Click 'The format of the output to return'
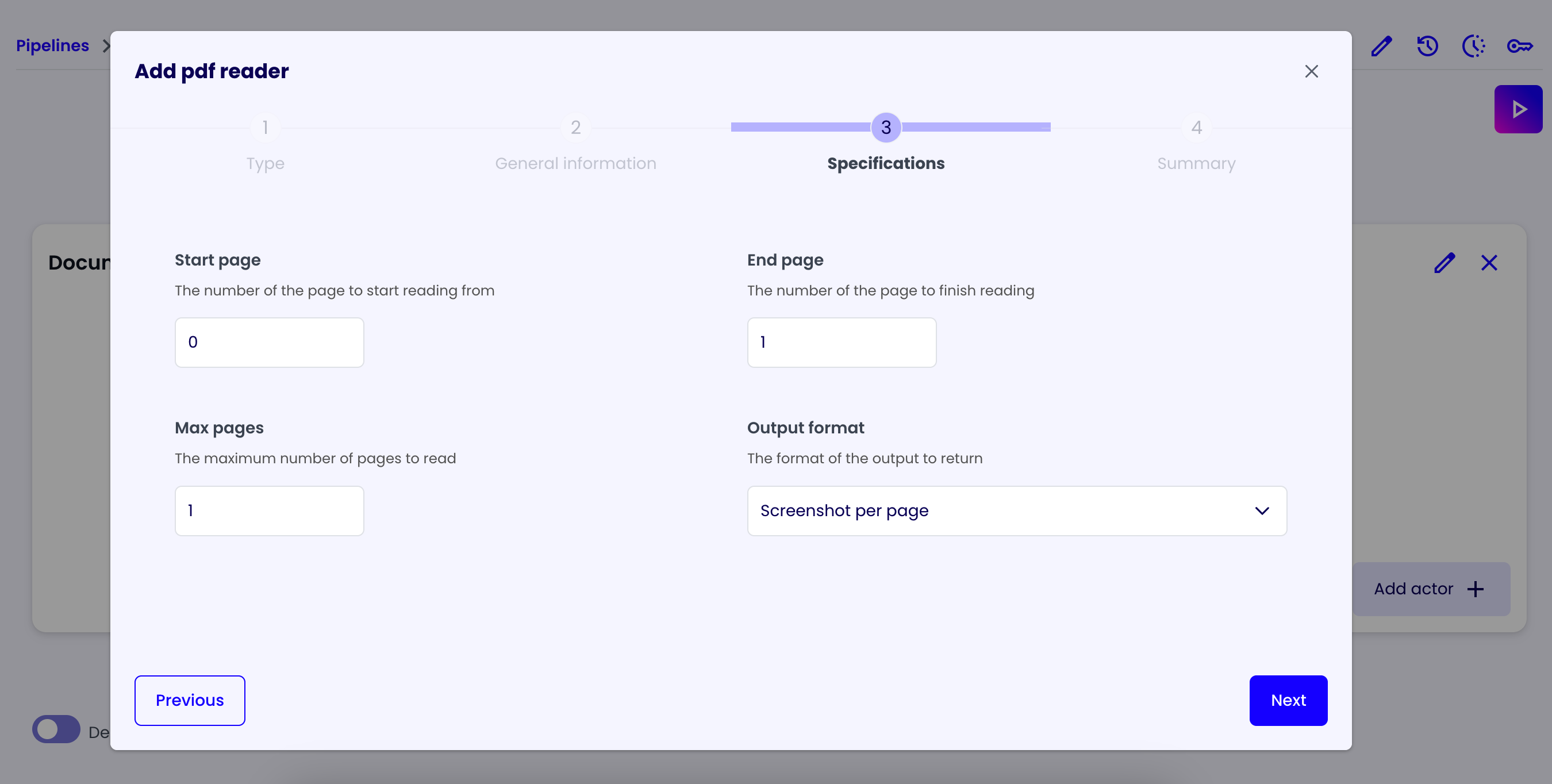Viewport: 1552px width, 784px height. (x=865, y=459)
